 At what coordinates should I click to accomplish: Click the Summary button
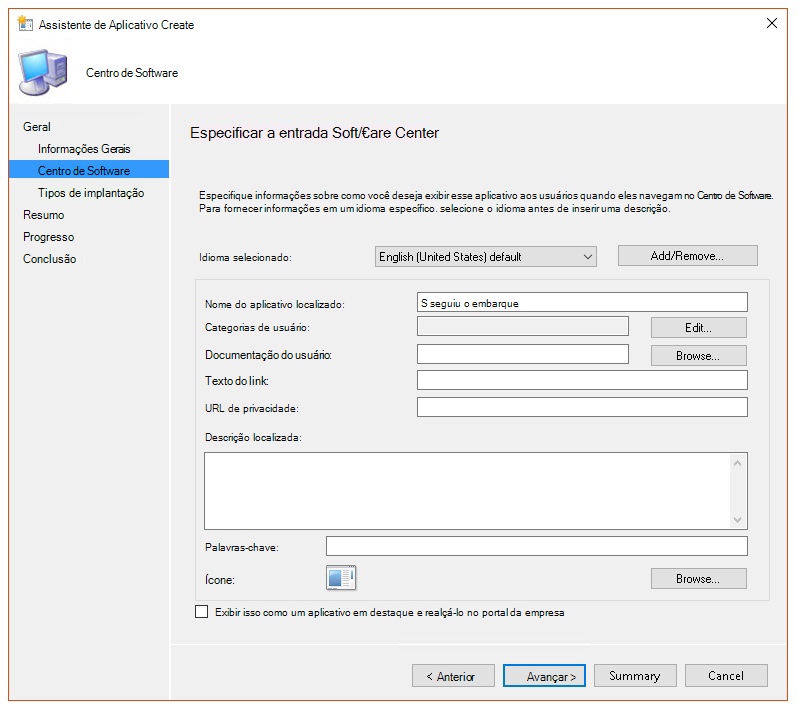[634, 676]
